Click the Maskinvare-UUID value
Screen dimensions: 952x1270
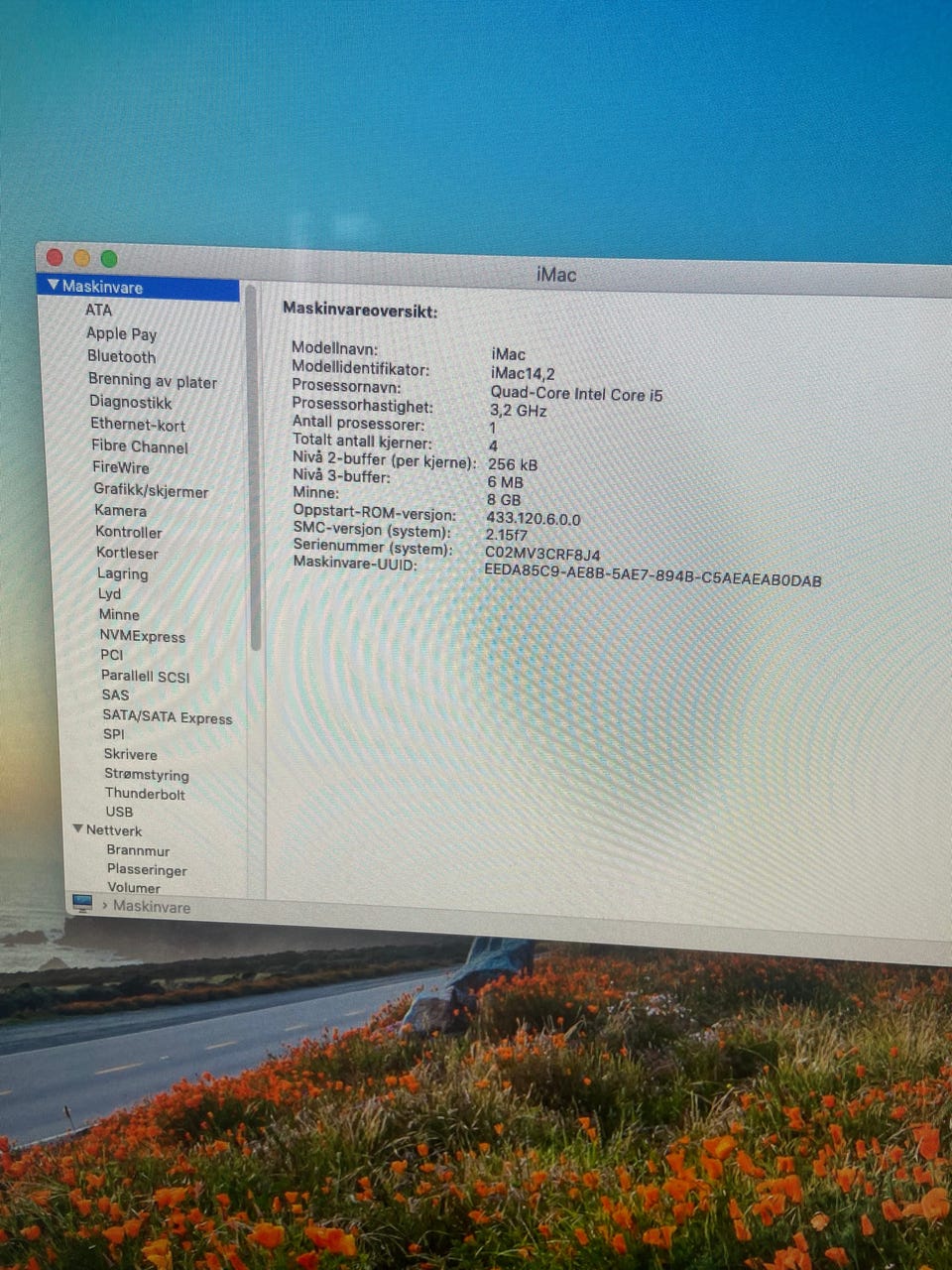pos(653,575)
